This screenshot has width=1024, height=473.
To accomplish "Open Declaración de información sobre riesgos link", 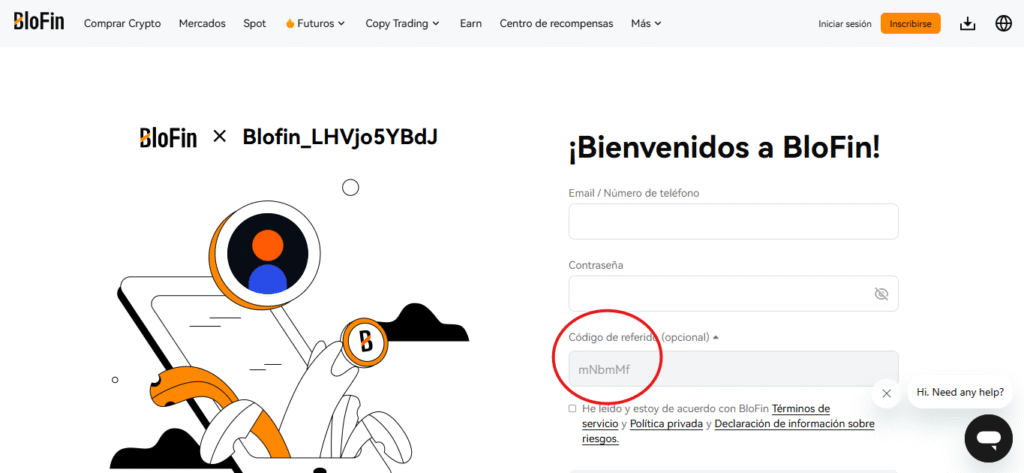I will pyautogui.click(x=728, y=432).
